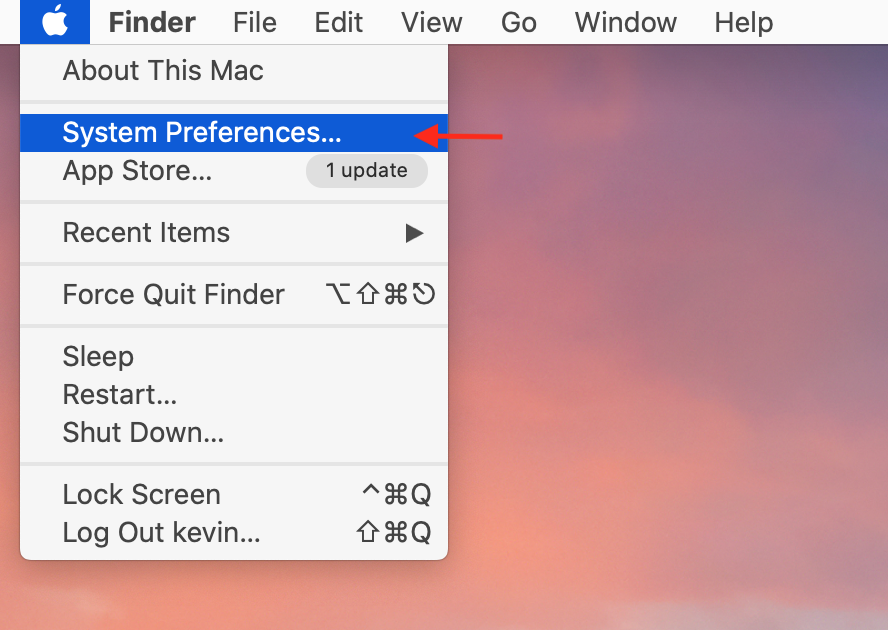Open System Preferences from the Apple menu

click(x=202, y=133)
